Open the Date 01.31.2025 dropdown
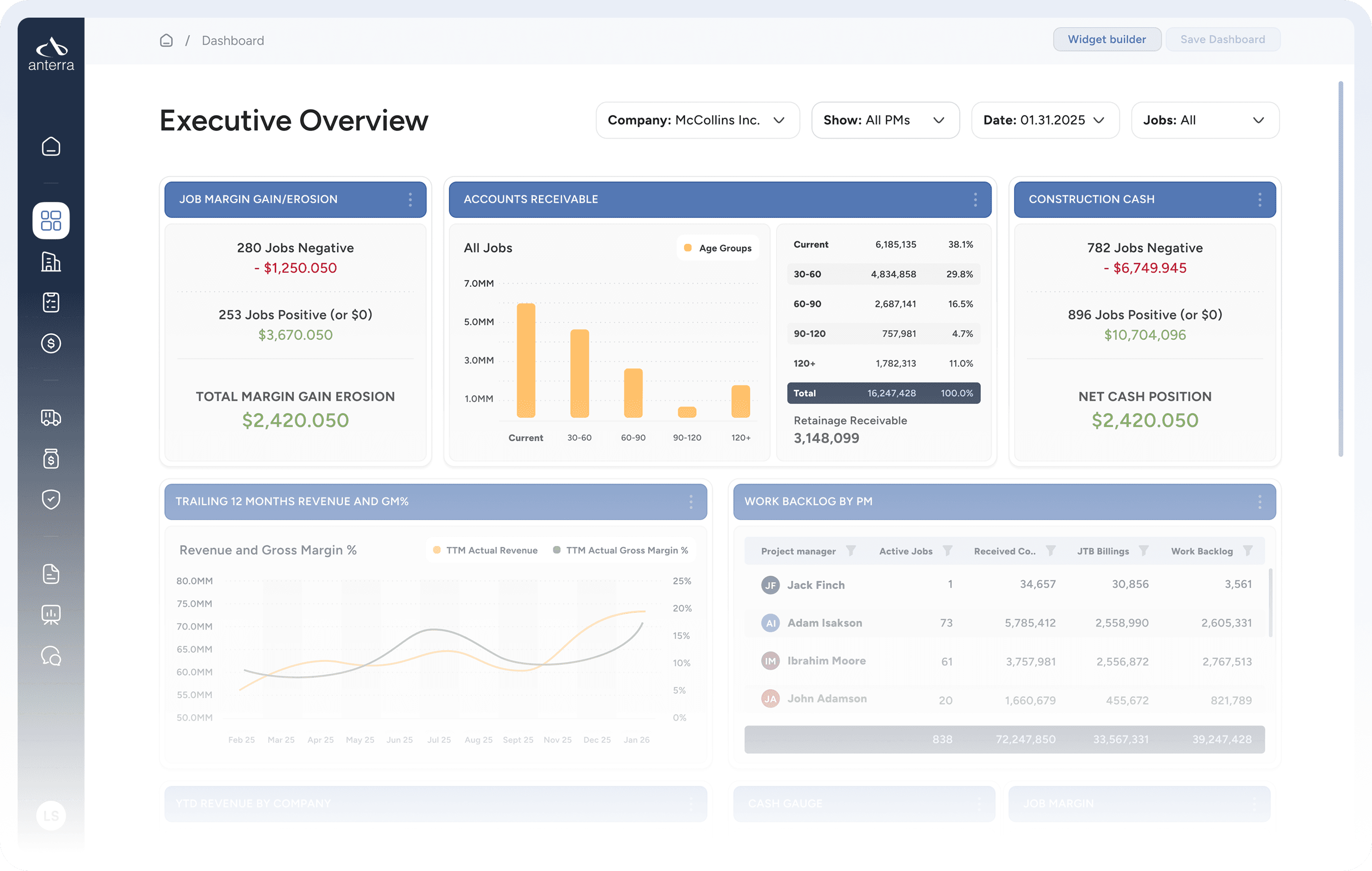Image resolution: width=1372 pixels, height=871 pixels. (x=1044, y=120)
